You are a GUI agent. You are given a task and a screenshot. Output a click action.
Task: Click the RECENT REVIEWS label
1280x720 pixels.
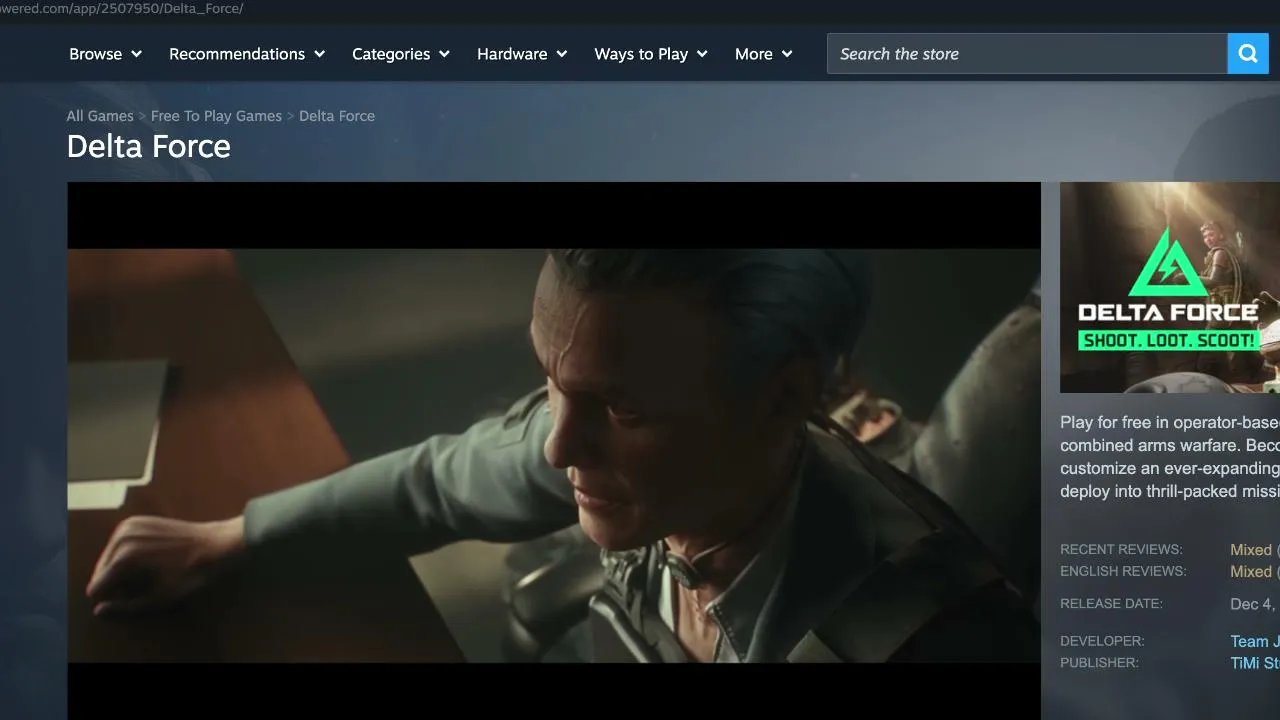pyautogui.click(x=1121, y=549)
